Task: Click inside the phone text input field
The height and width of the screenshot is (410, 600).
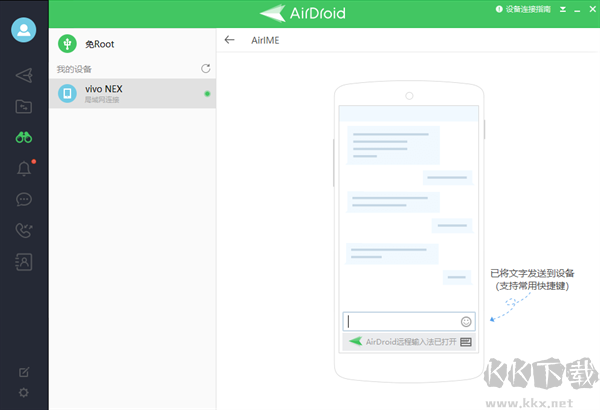Action: tap(409, 322)
